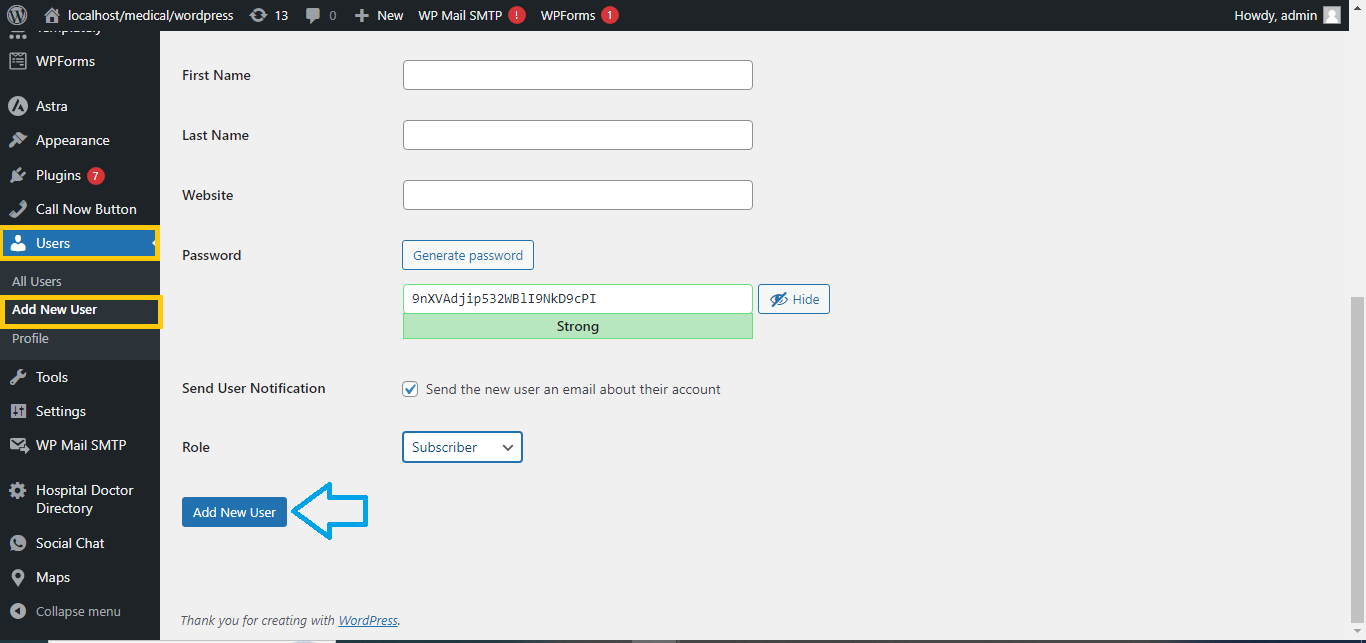
Task: Go to All Users submenu
Action: (x=37, y=281)
